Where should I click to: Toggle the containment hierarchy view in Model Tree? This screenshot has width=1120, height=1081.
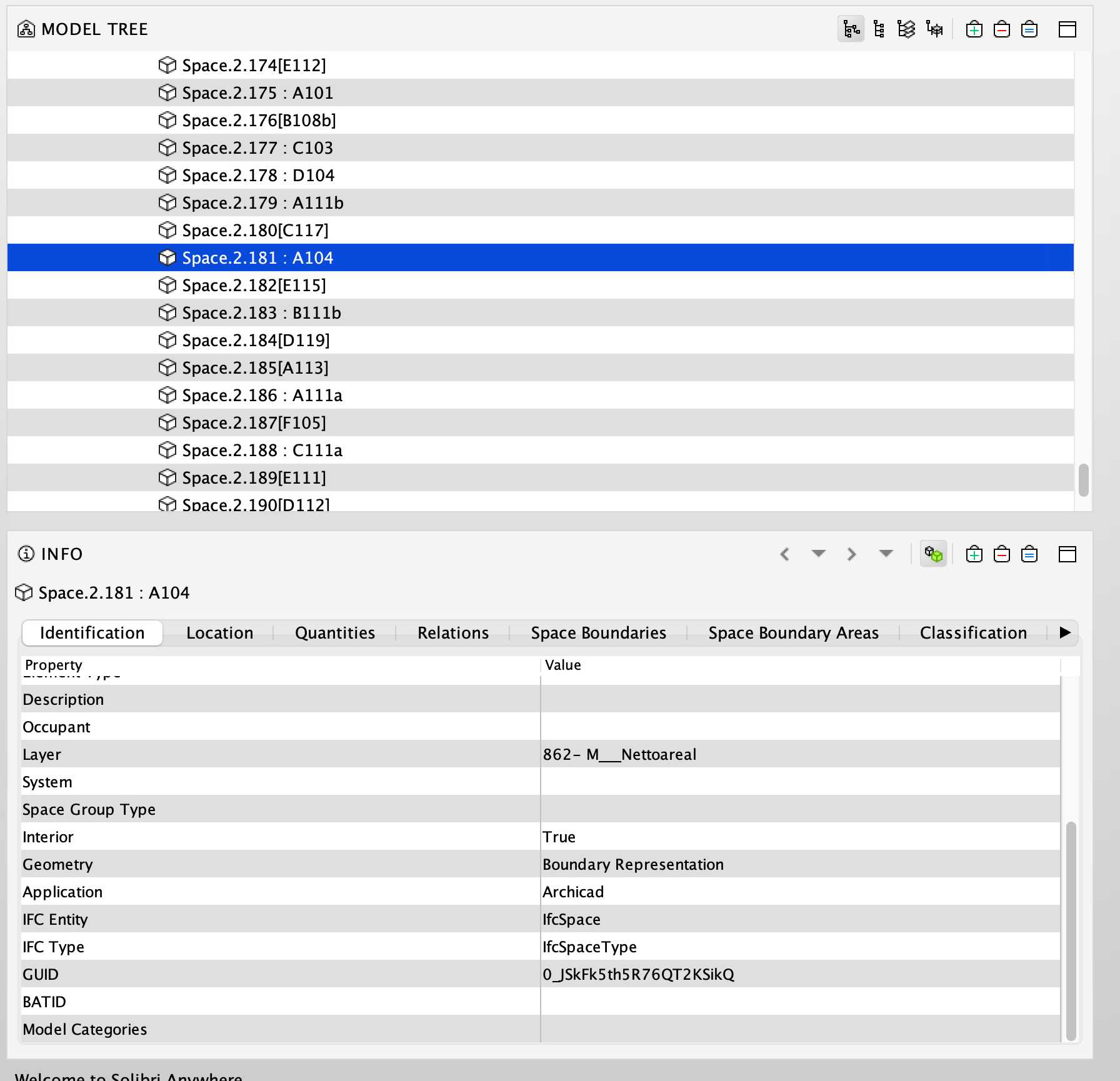coord(851,29)
